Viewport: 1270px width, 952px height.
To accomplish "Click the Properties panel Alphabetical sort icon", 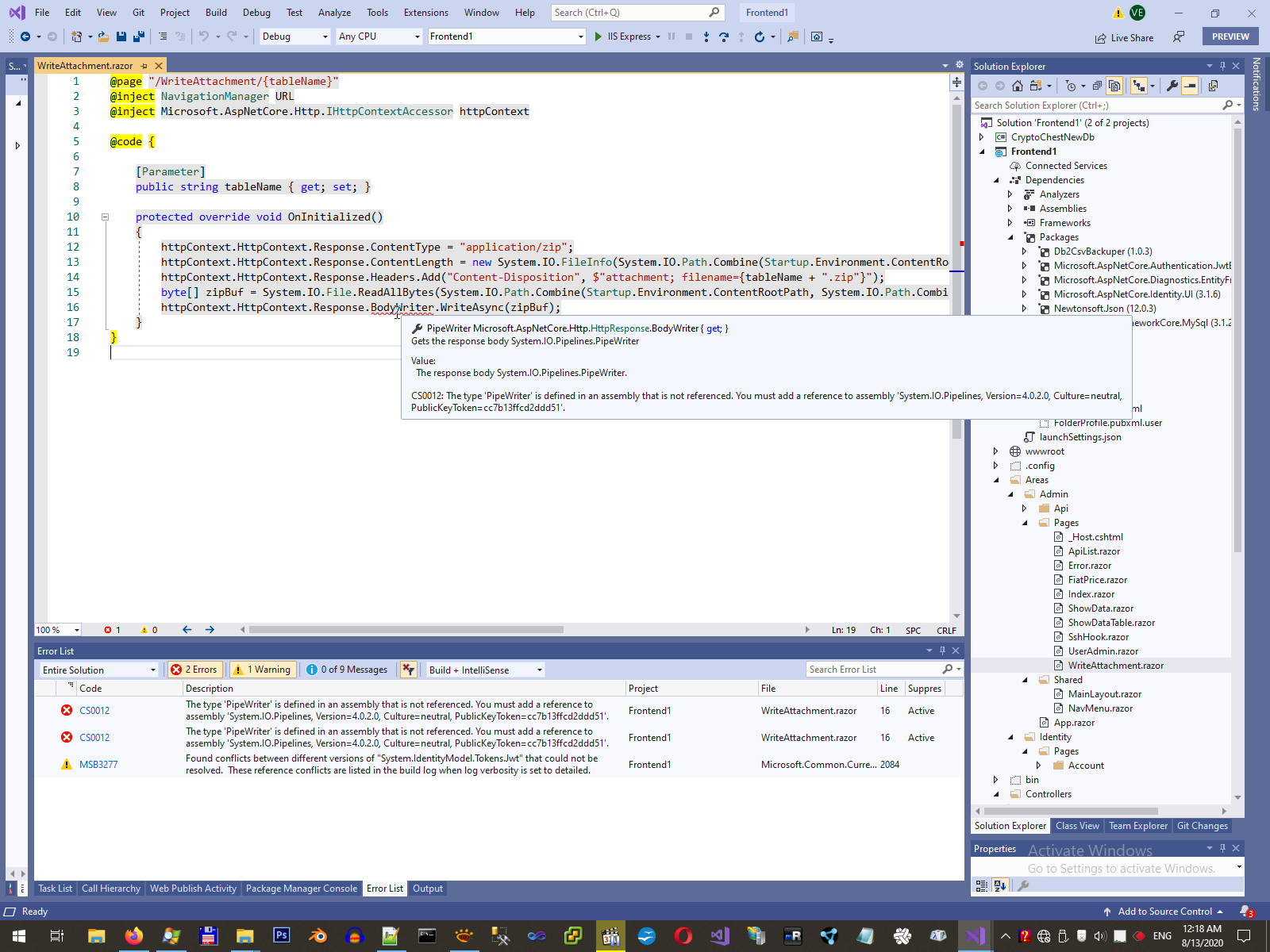I will click(x=1000, y=885).
